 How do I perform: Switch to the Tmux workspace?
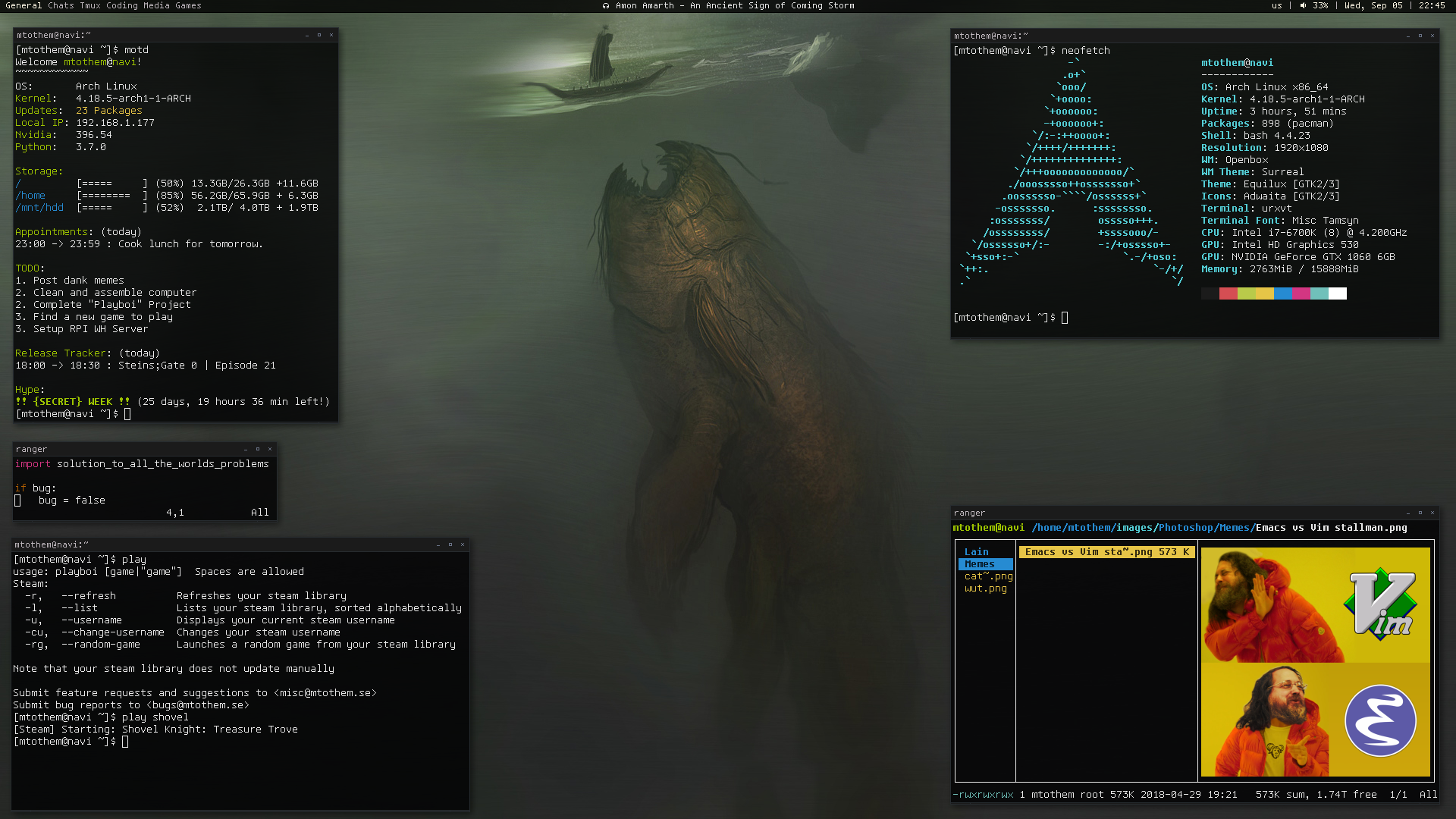(90, 5)
